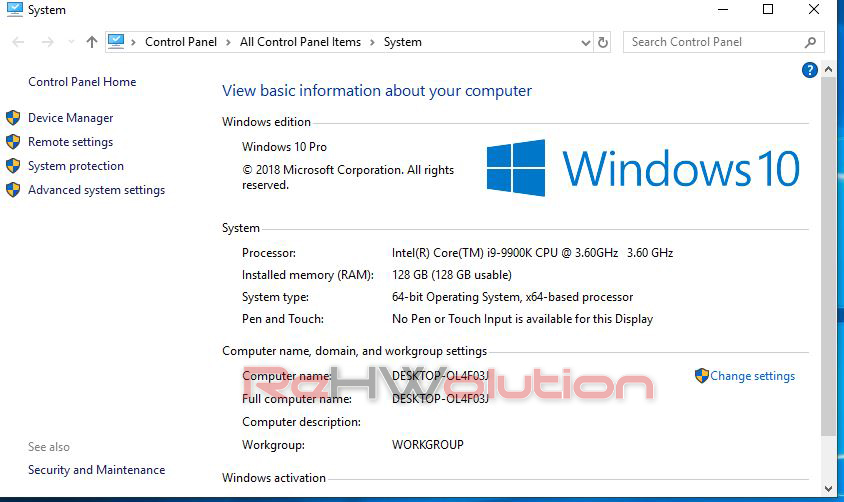Open Help via the blue question mark
This screenshot has width=844, height=502.
[x=810, y=70]
